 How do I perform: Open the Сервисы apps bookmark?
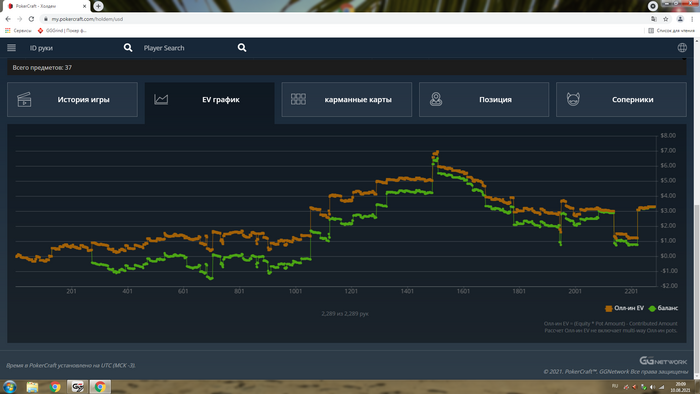click(18, 30)
